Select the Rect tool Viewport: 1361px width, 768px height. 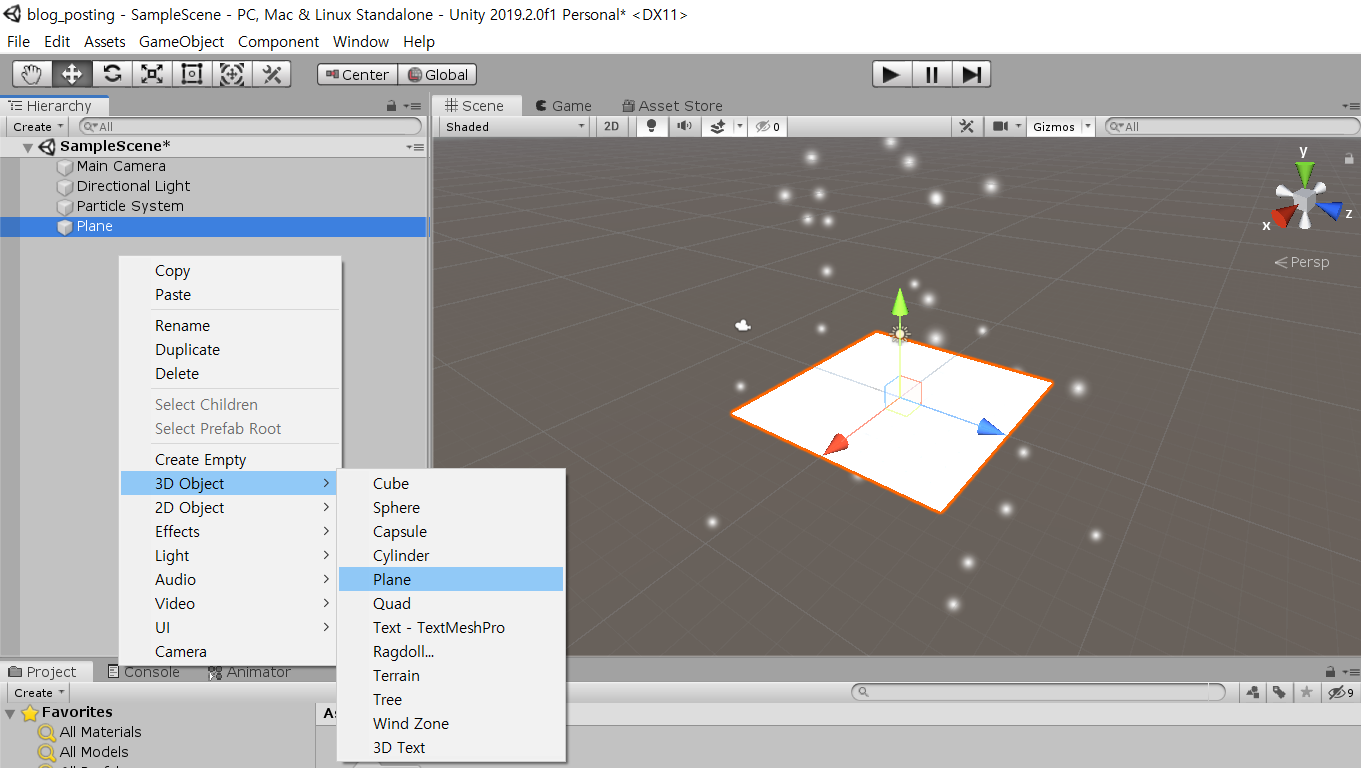(x=192, y=74)
